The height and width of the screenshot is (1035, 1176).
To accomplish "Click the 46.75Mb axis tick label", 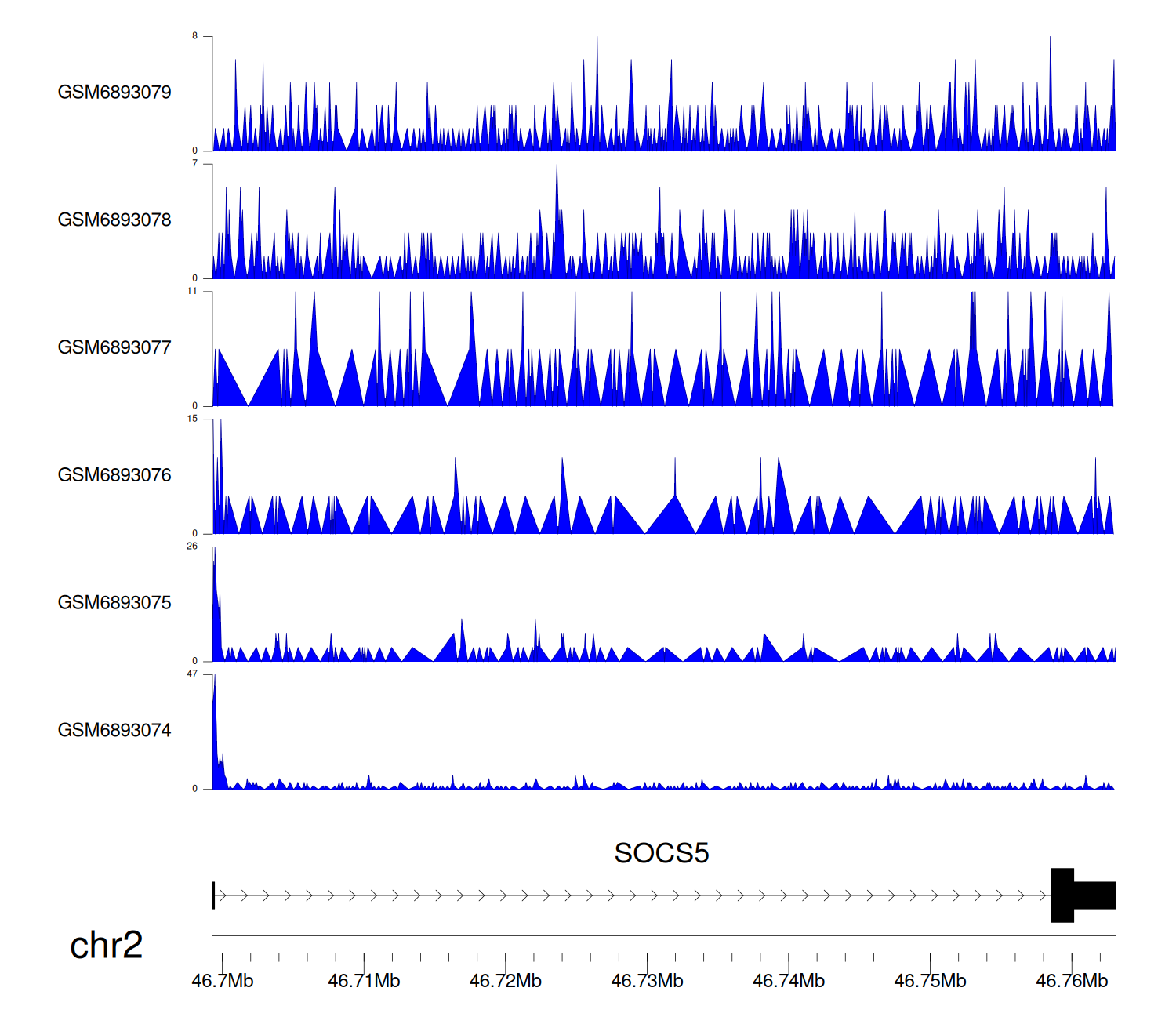I will (930, 981).
